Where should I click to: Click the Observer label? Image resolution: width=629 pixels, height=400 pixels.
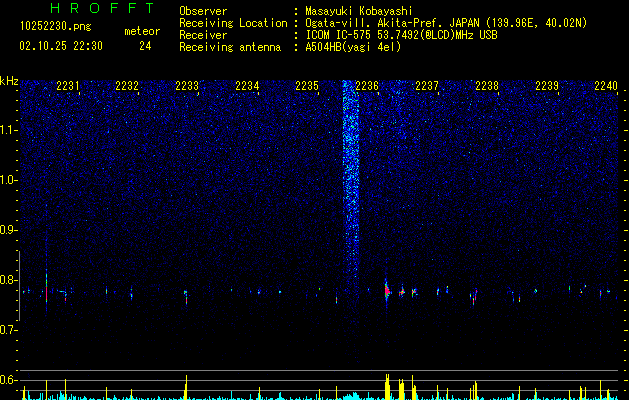(x=203, y=11)
